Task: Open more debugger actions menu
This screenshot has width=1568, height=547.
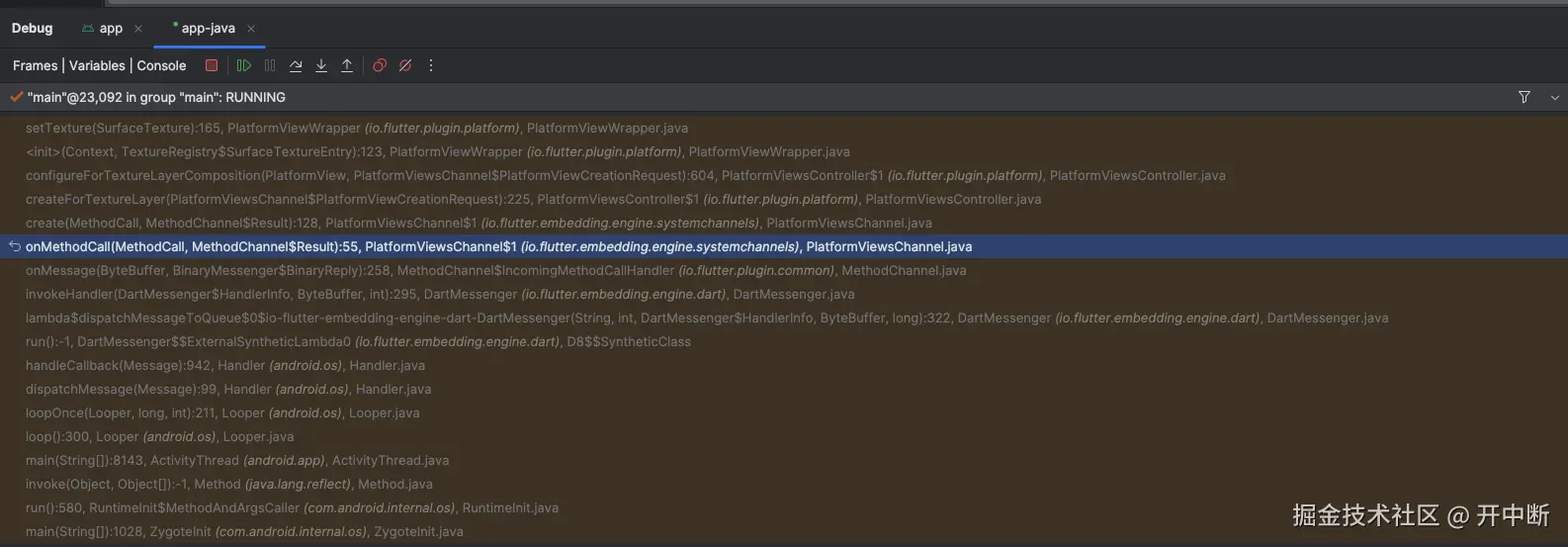Action: 431,65
